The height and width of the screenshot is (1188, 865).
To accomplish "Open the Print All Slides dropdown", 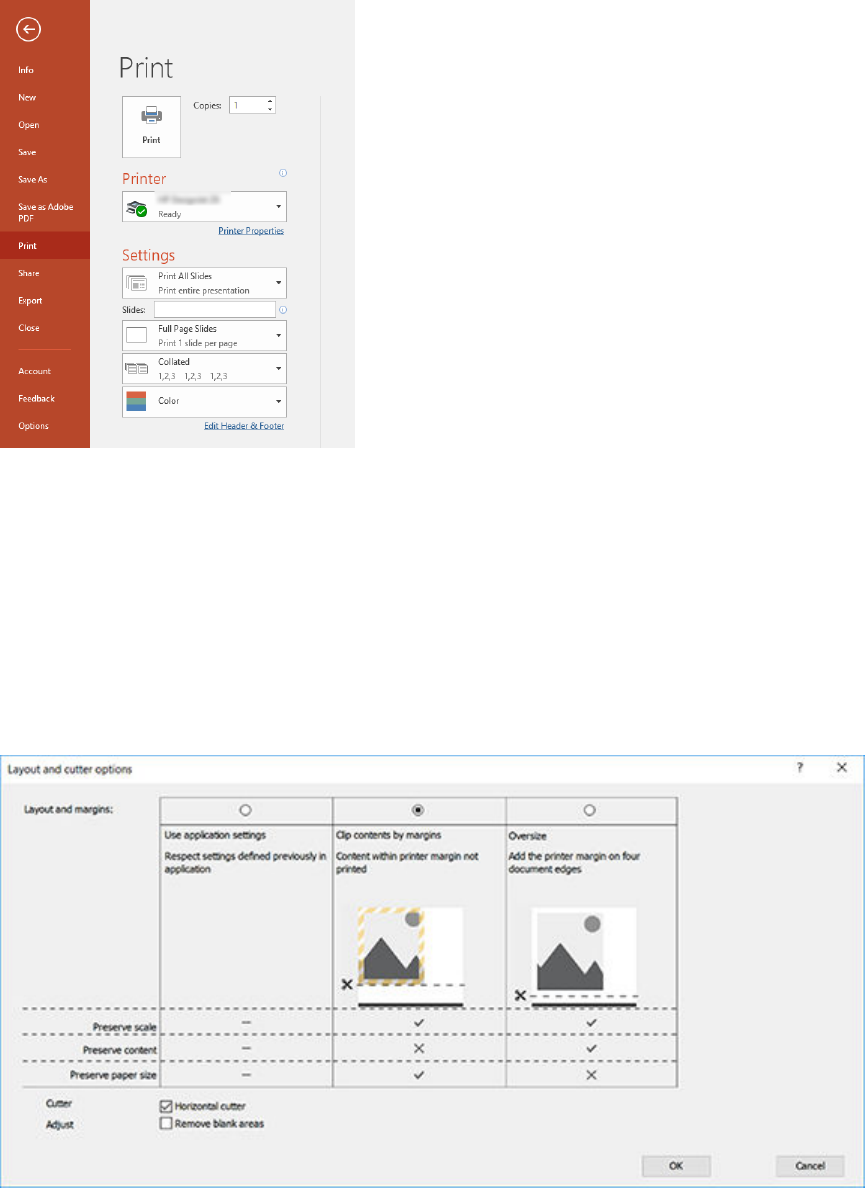I will point(205,283).
